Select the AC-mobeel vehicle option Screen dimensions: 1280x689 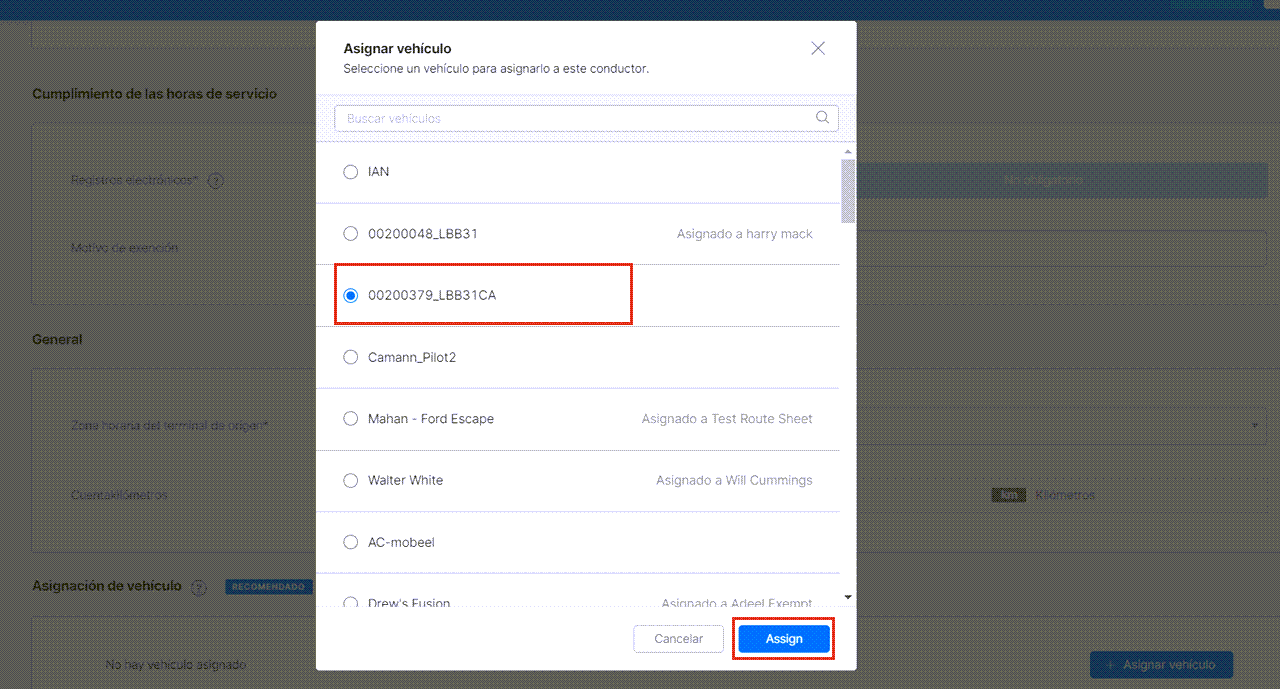coord(351,542)
